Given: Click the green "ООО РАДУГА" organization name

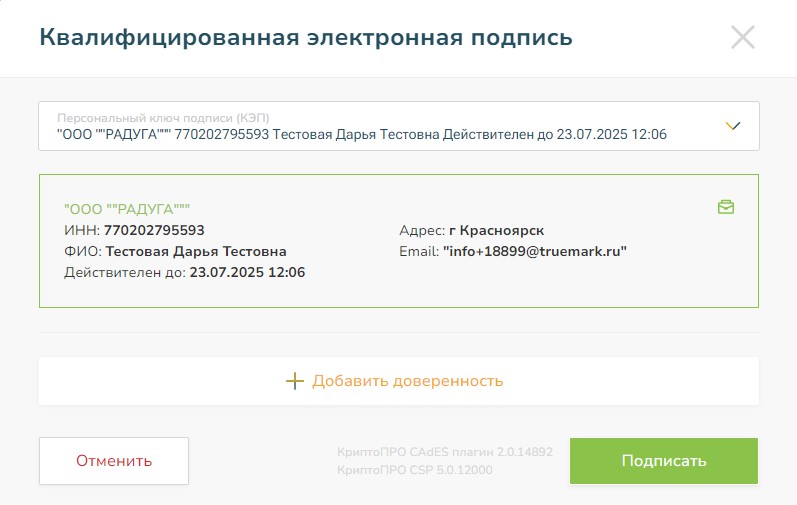Looking at the screenshot, I should tap(127, 209).
